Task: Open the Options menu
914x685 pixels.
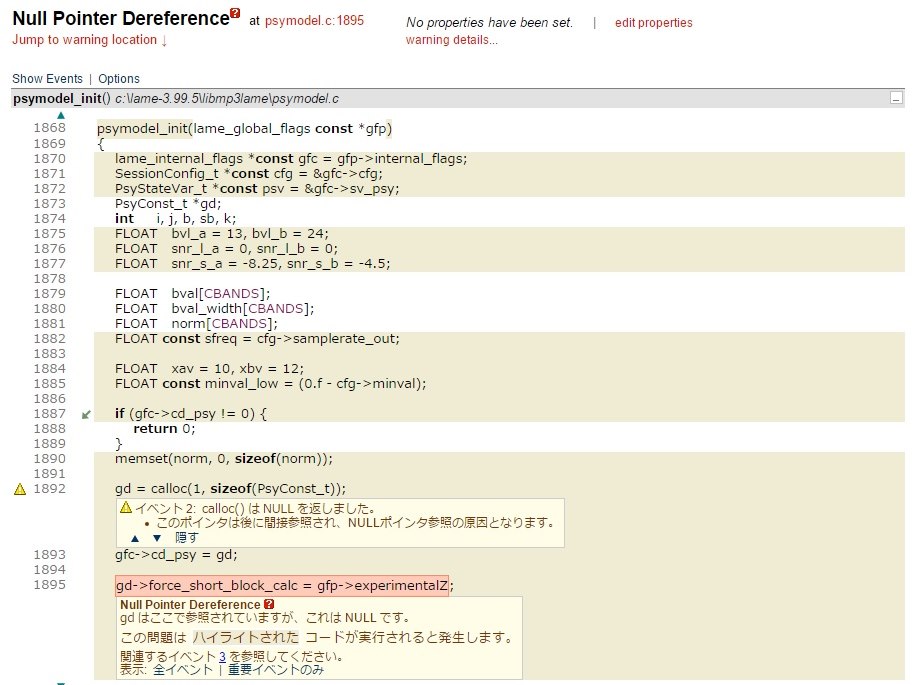Action: pos(119,79)
